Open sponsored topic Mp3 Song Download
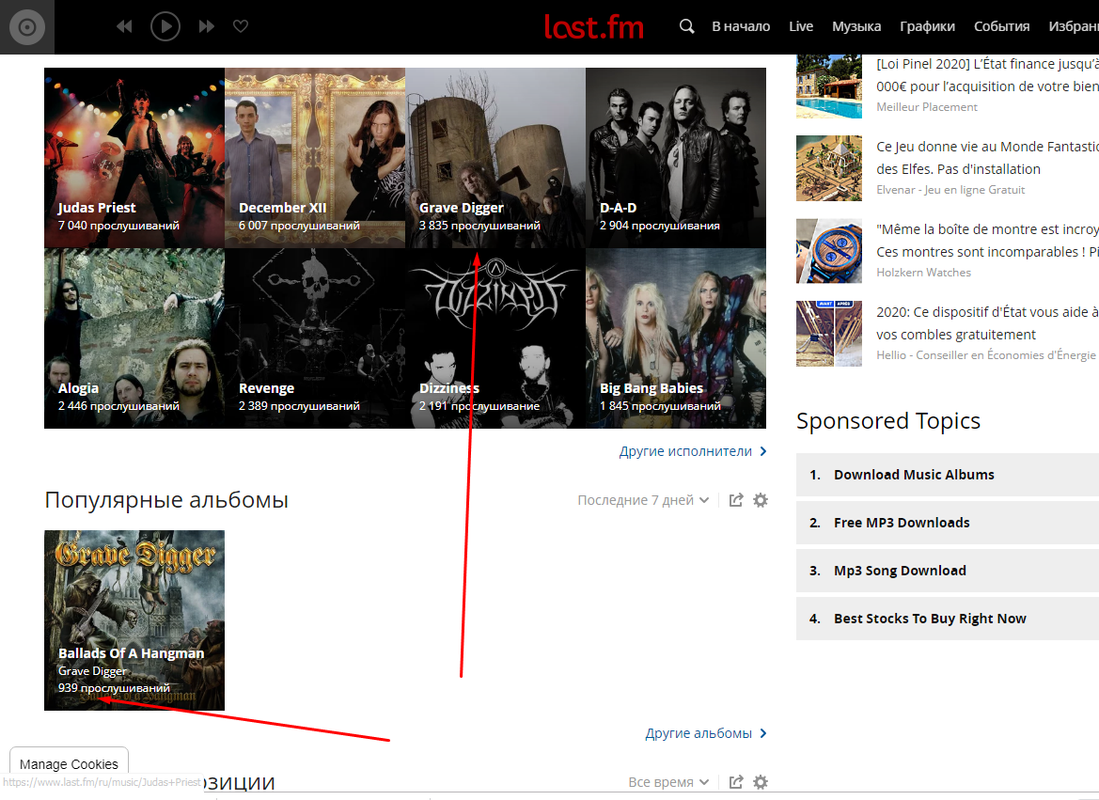The width and height of the screenshot is (1099, 800). tap(948, 571)
